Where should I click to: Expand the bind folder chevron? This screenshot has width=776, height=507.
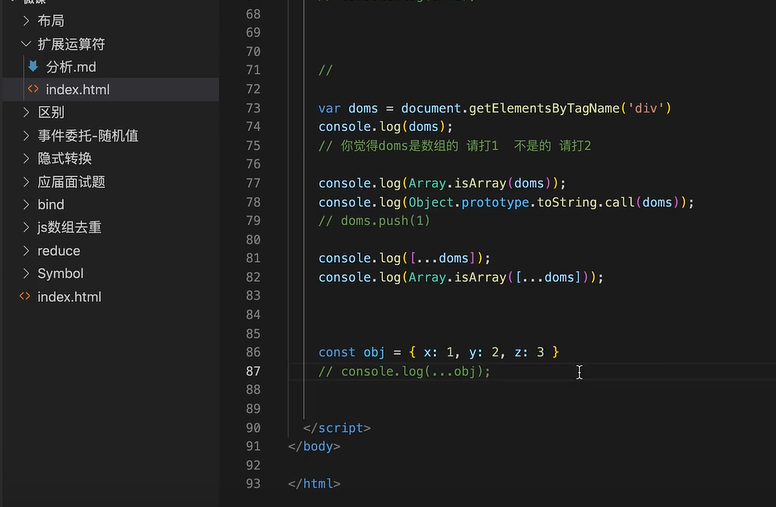pos(26,204)
